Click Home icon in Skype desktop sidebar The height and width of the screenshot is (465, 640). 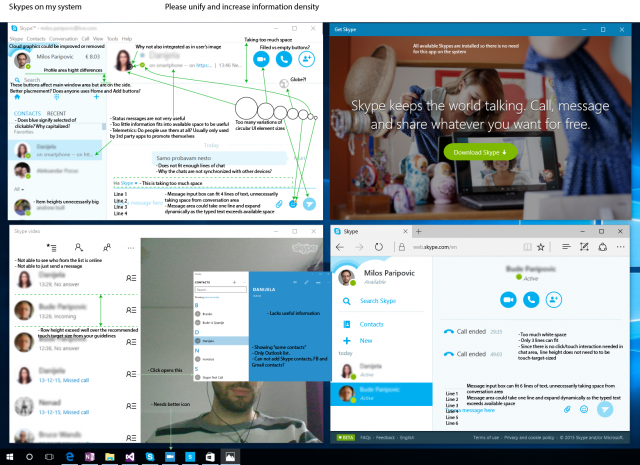click(x=17, y=97)
